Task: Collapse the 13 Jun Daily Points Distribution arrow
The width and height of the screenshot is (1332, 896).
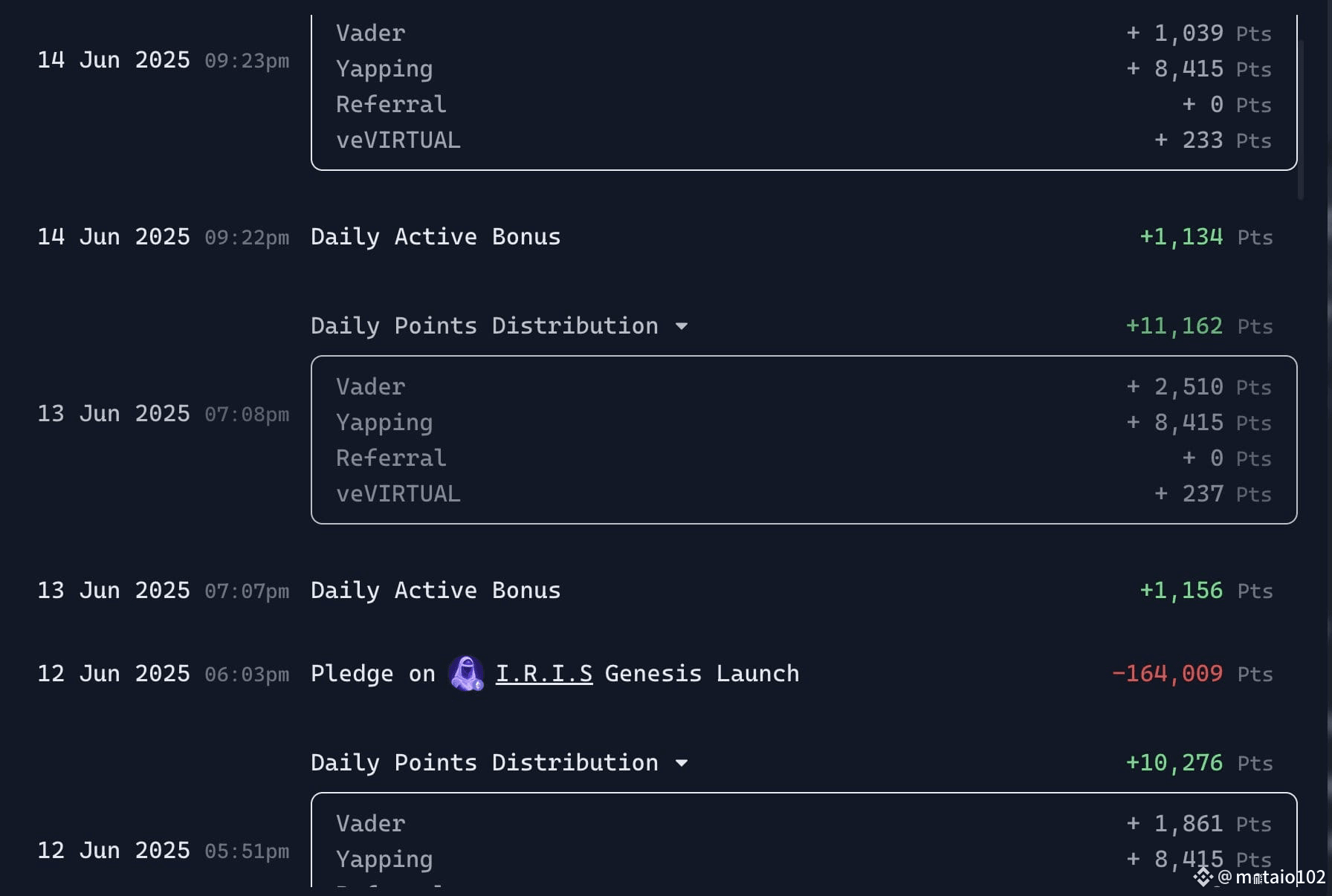Action: pos(682,326)
